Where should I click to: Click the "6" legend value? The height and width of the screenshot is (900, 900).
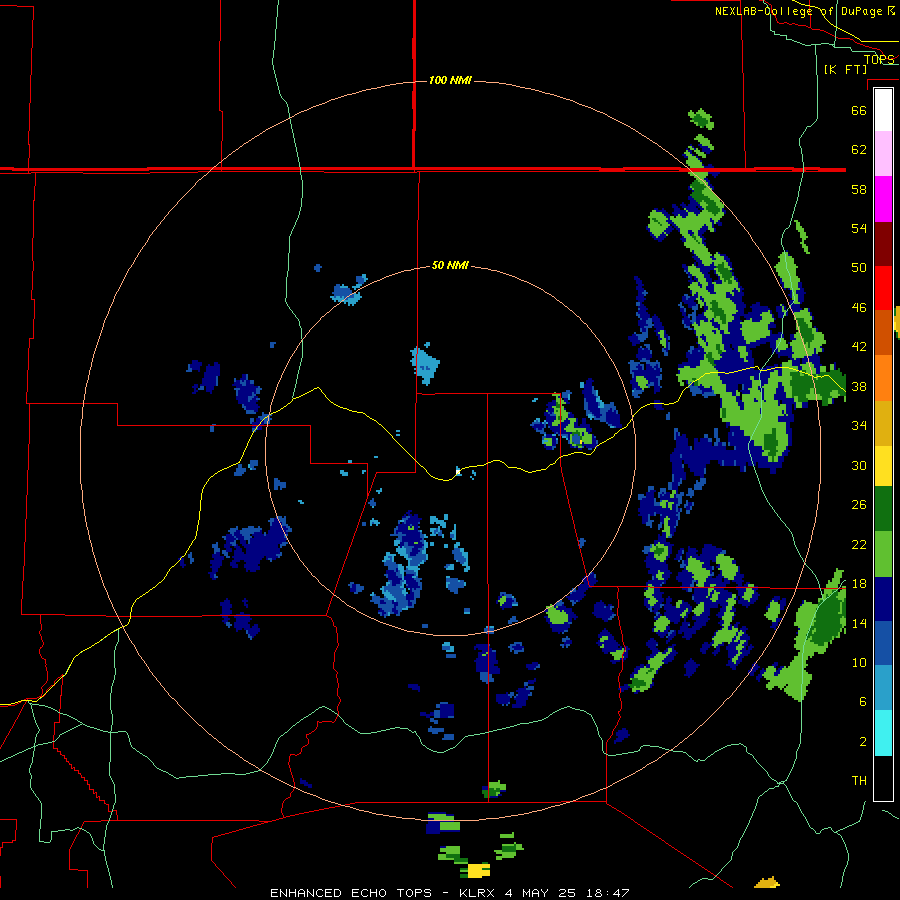863,701
